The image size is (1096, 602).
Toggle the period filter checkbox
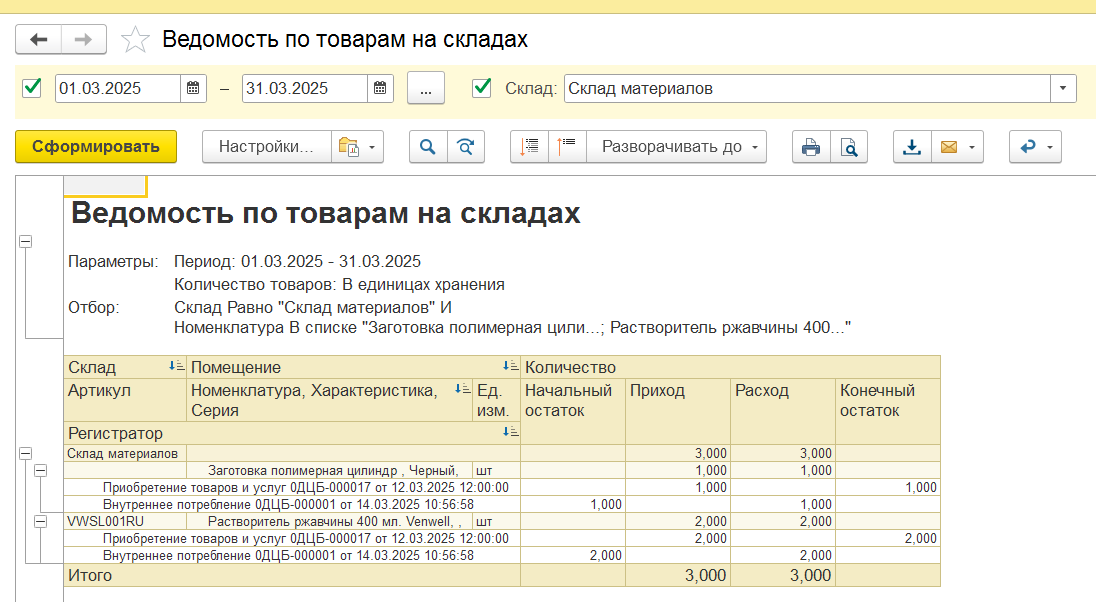31,88
